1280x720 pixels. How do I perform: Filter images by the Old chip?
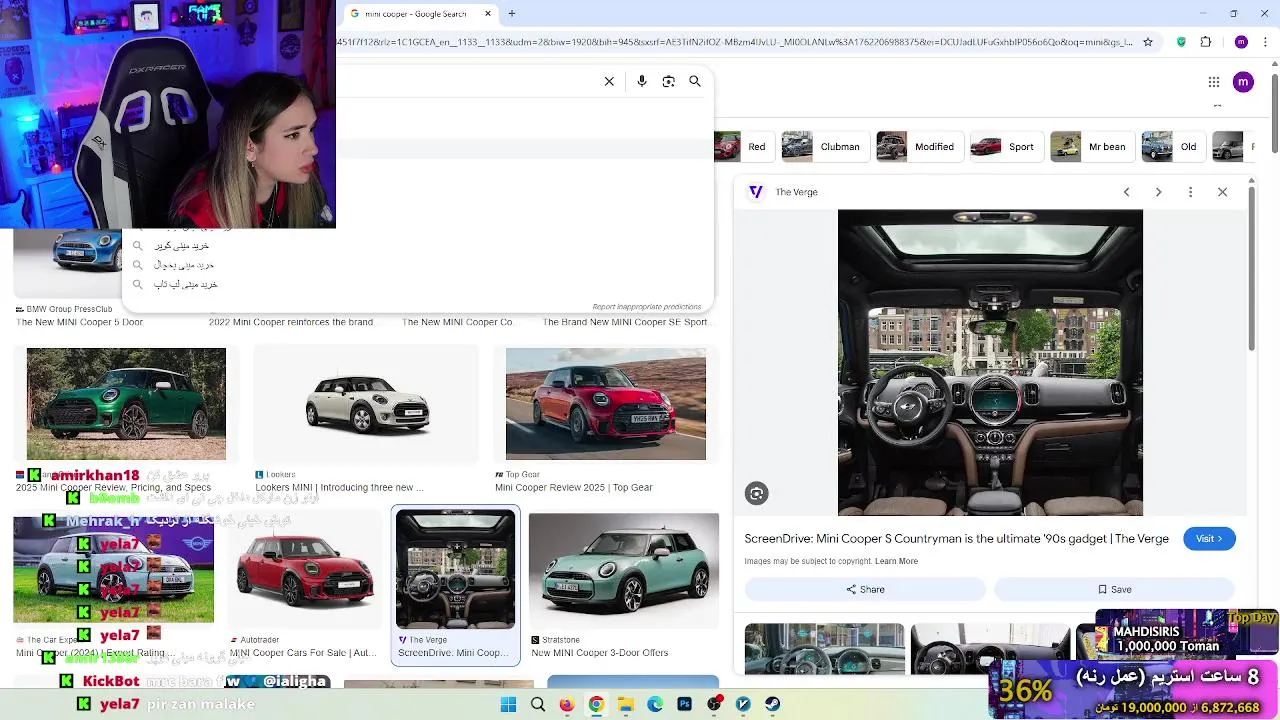[1172, 147]
